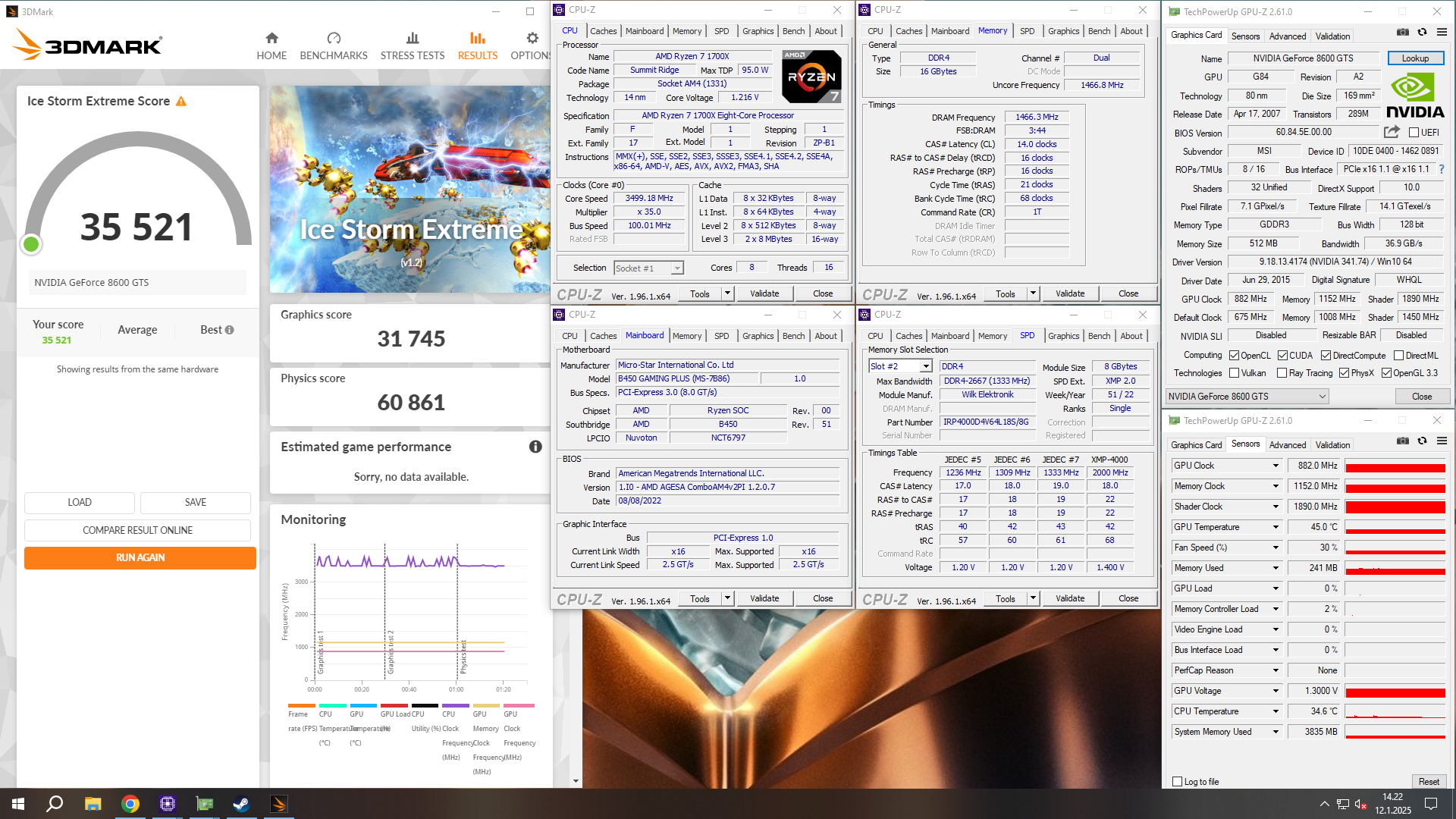Viewport: 1456px width, 819px height.
Task: Open File Explorer from taskbar
Action: 93,804
